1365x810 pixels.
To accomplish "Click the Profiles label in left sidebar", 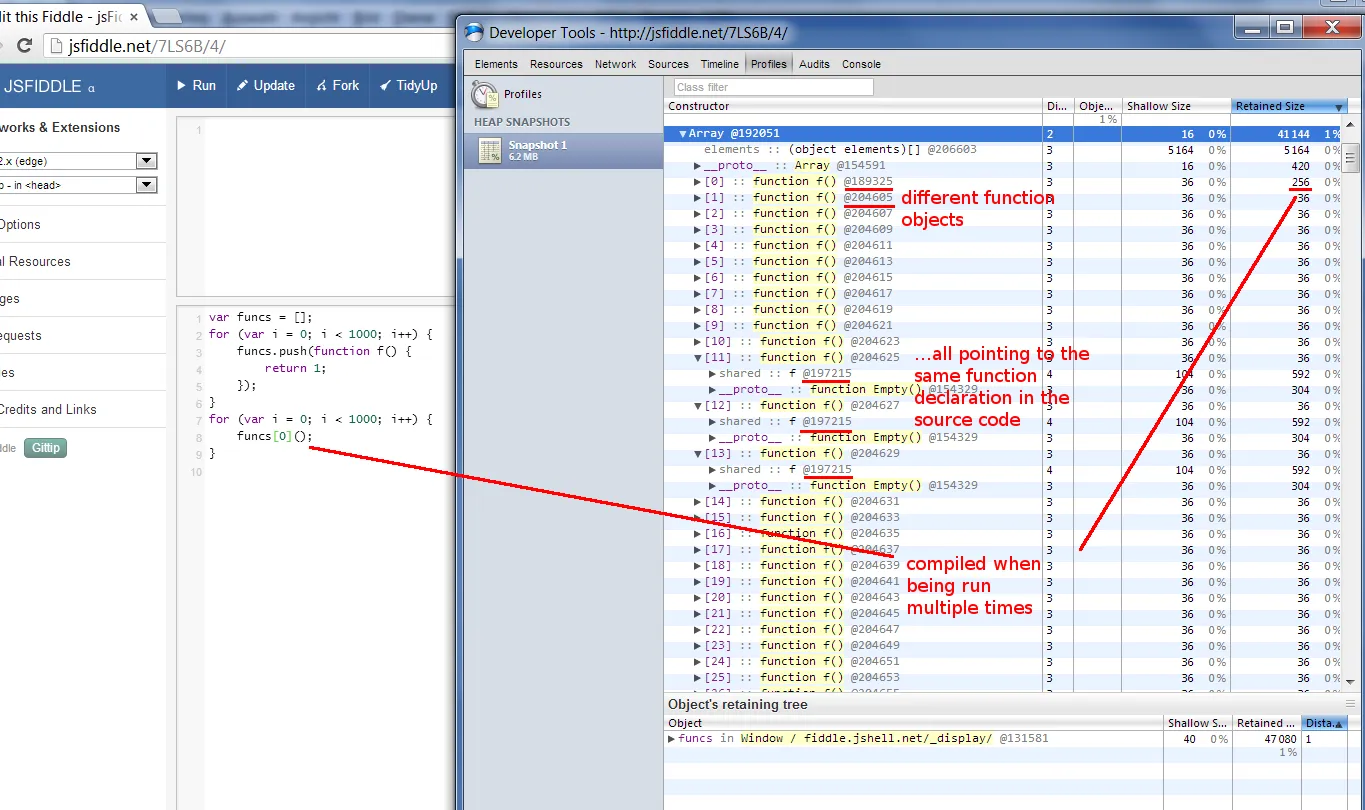I will (x=523, y=94).
